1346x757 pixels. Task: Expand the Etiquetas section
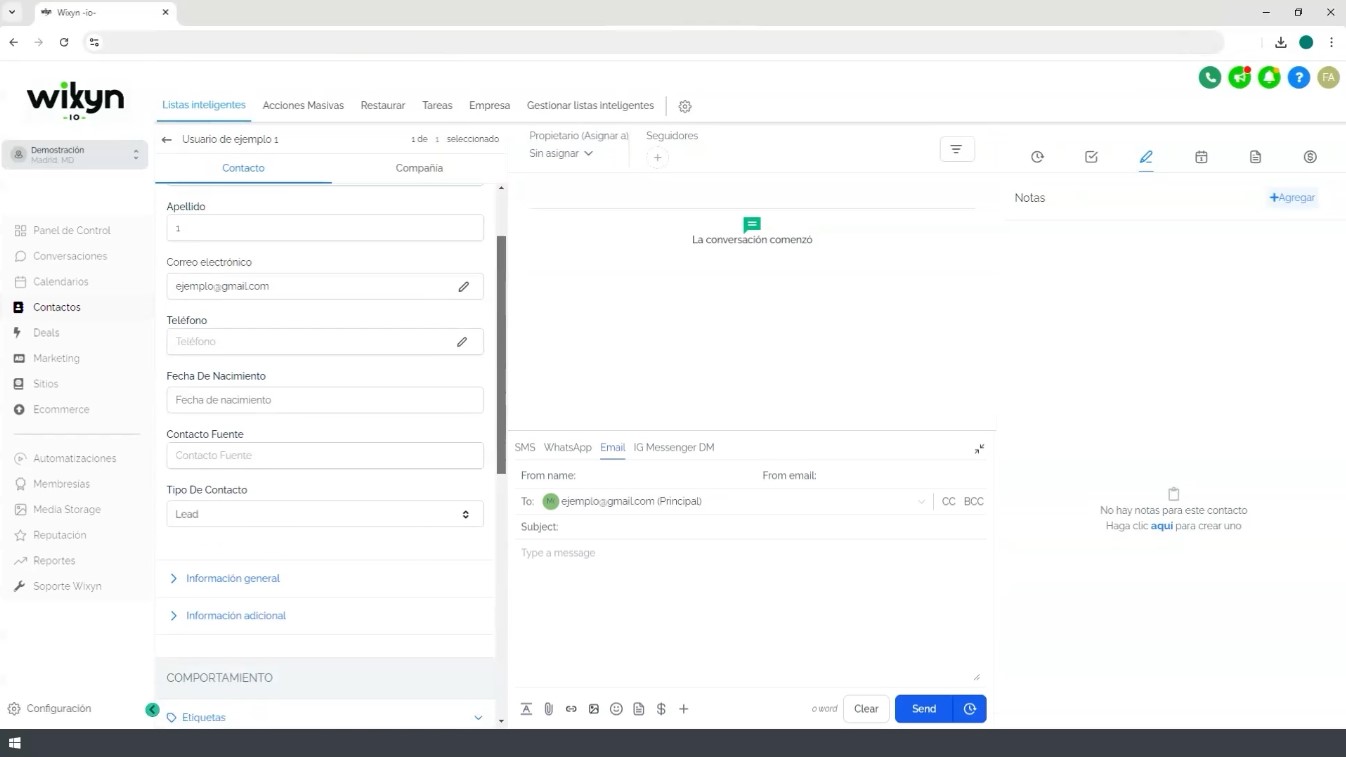click(325, 718)
